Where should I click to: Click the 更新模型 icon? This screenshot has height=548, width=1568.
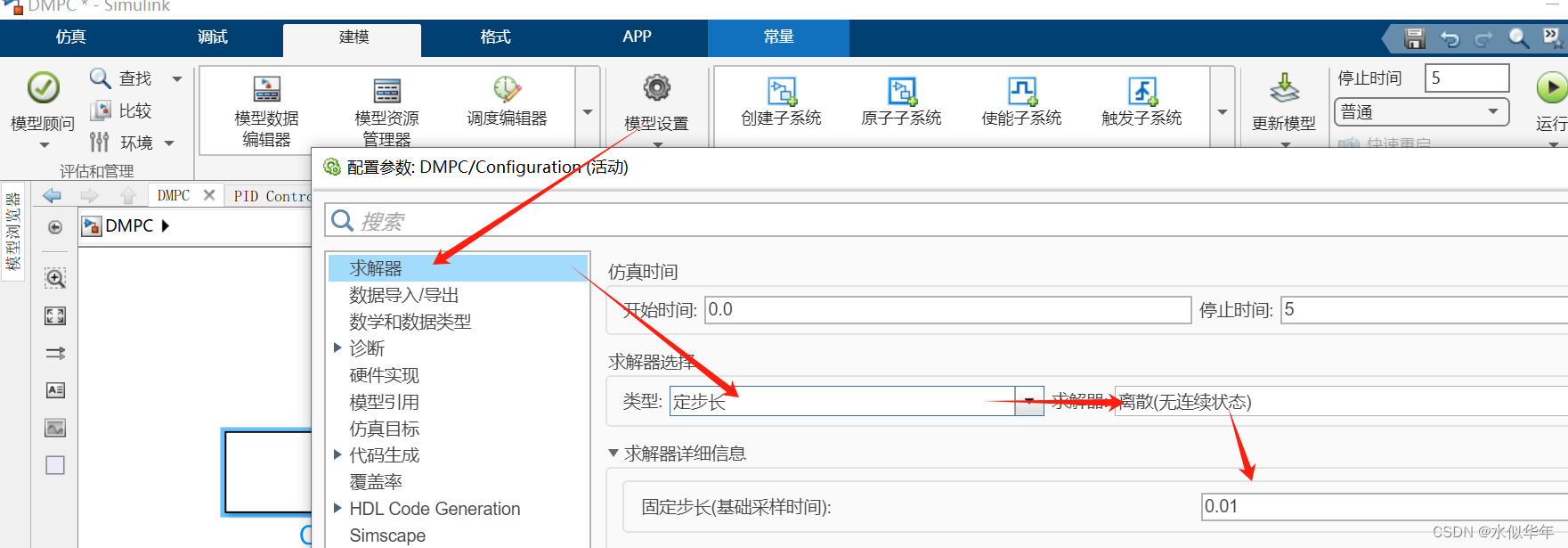point(1284,89)
